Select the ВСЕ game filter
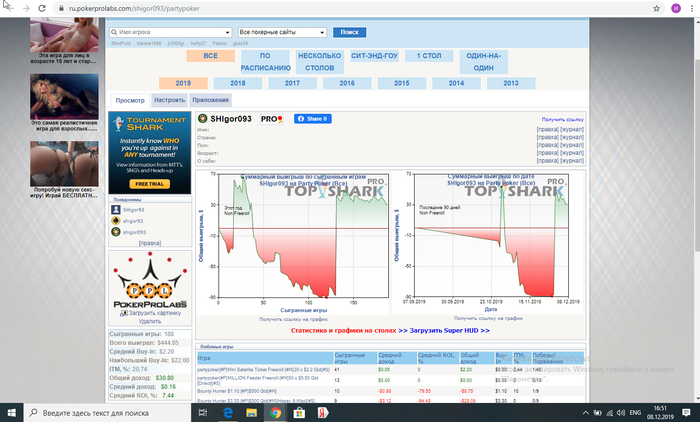The width and height of the screenshot is (700, 422). [211, 56]
